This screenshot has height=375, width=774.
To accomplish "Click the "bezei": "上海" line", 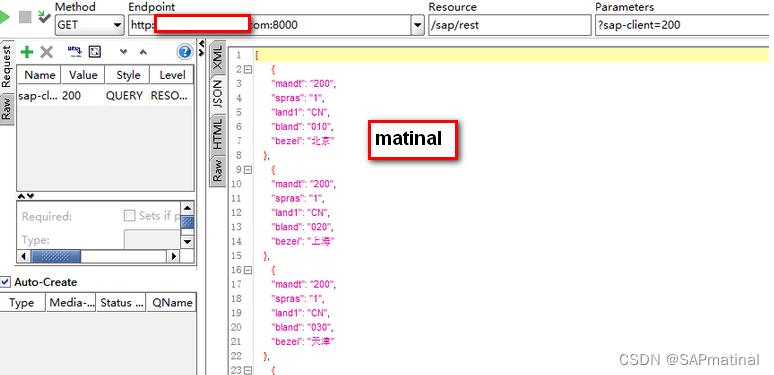I will 302,241.
